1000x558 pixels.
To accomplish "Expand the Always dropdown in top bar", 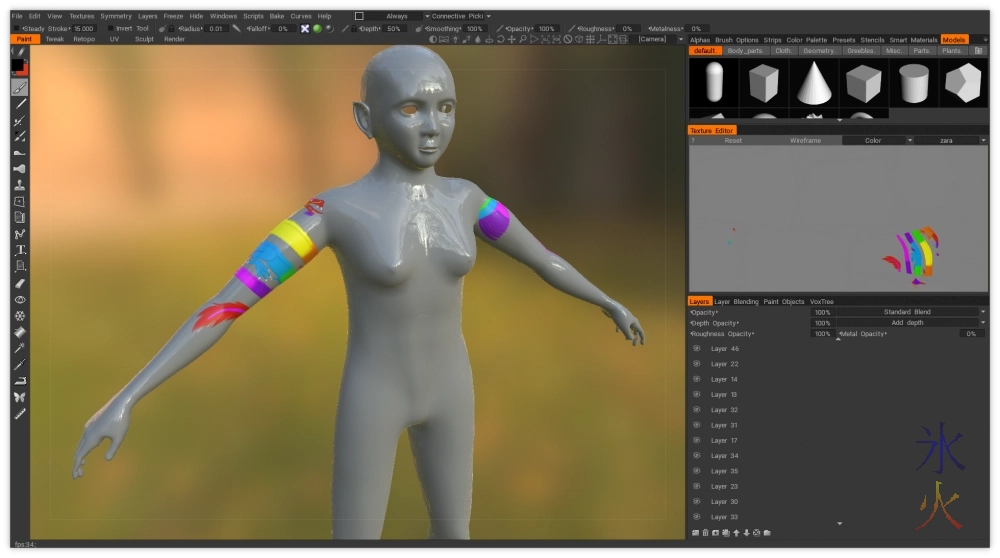I will tap(396, 16).
